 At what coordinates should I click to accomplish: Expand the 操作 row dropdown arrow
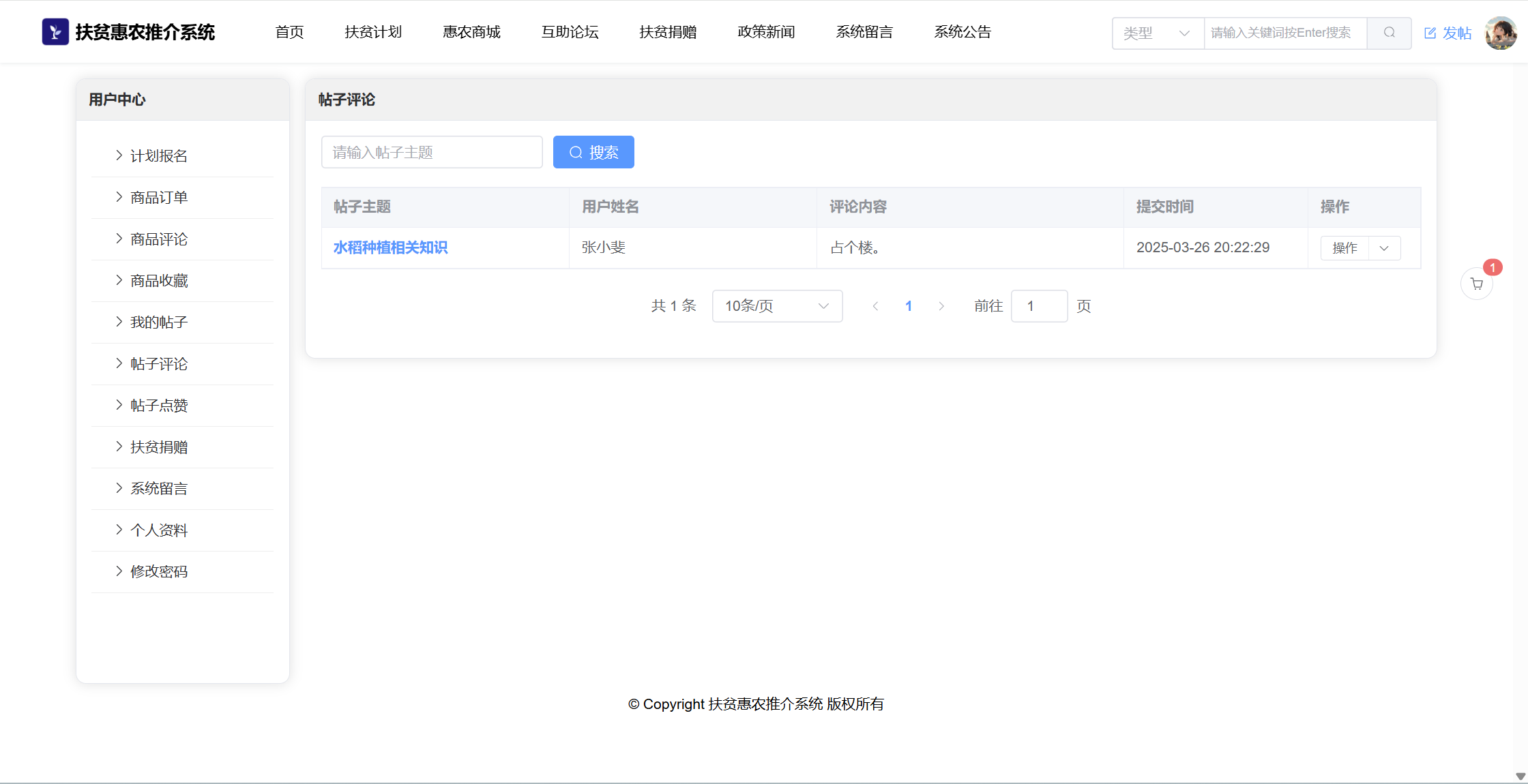pos(1384,248)
